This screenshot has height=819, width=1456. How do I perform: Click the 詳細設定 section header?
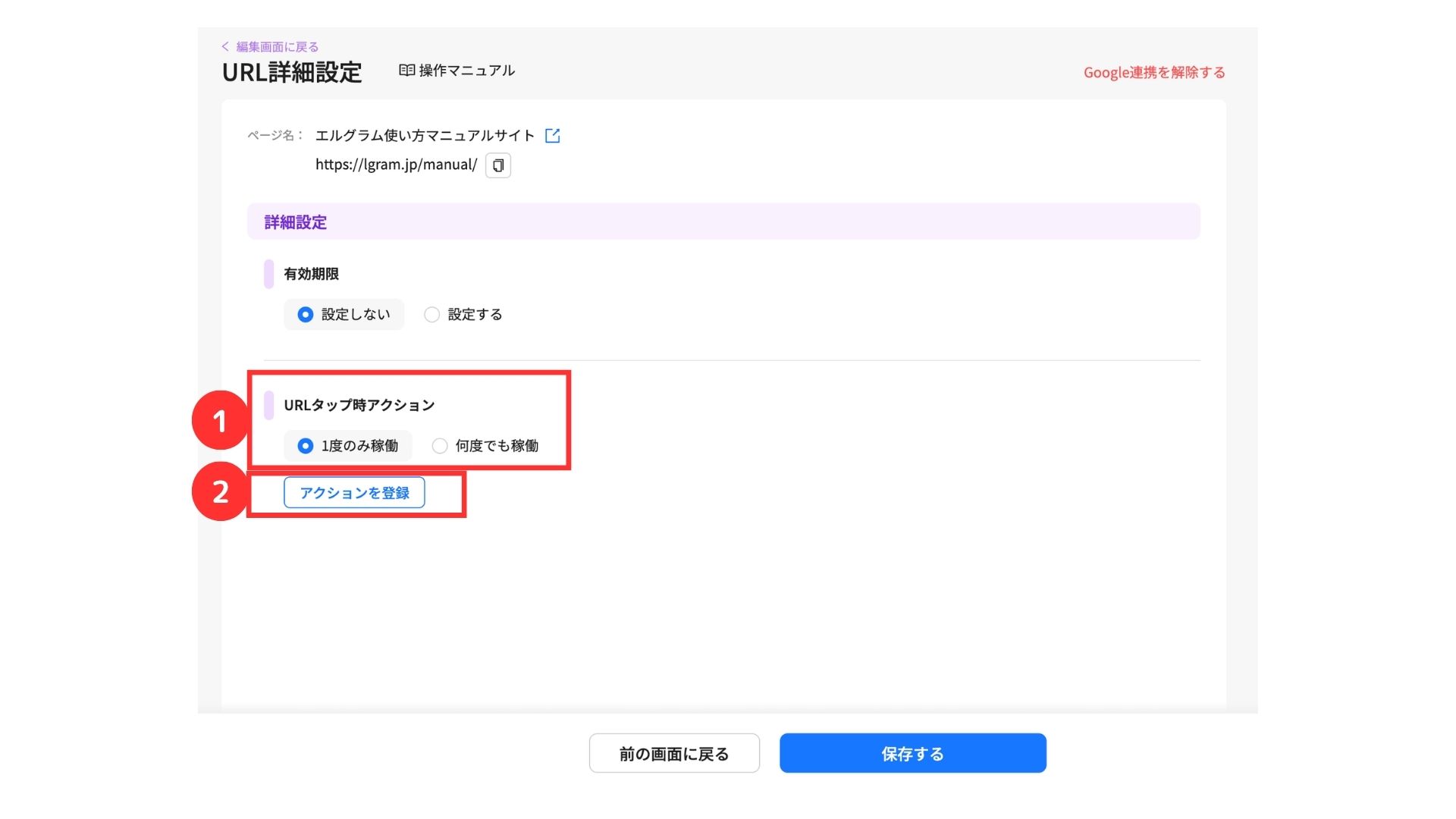pos(296,222)
